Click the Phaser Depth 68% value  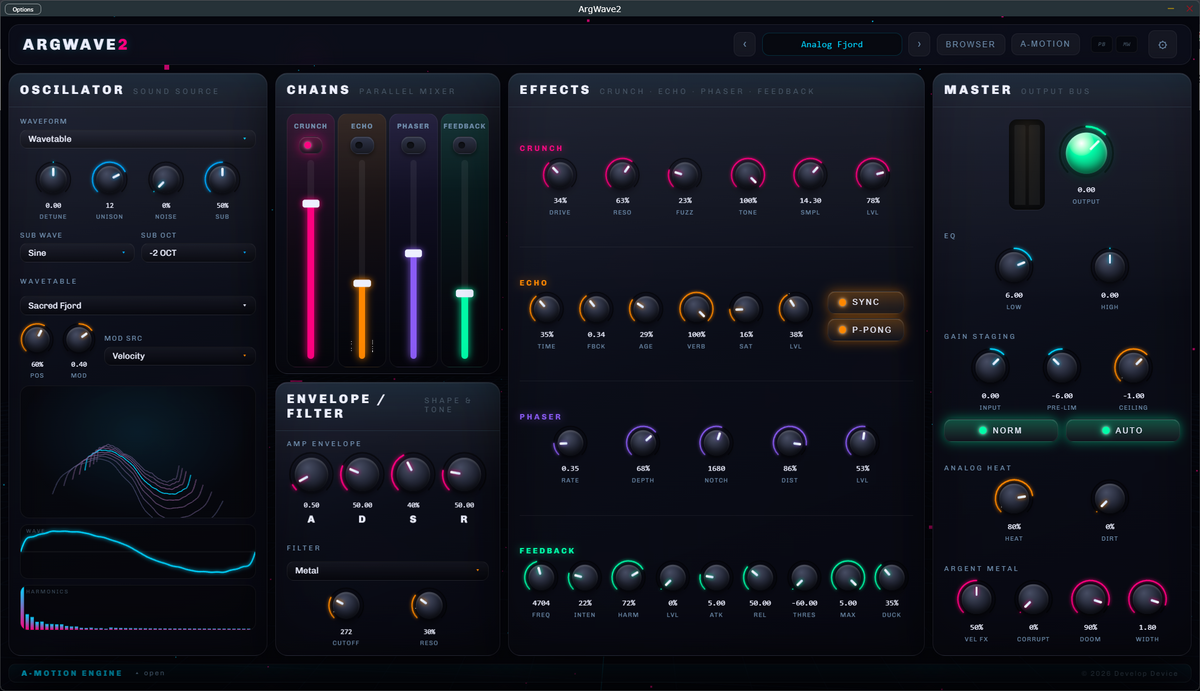[643, 468]
